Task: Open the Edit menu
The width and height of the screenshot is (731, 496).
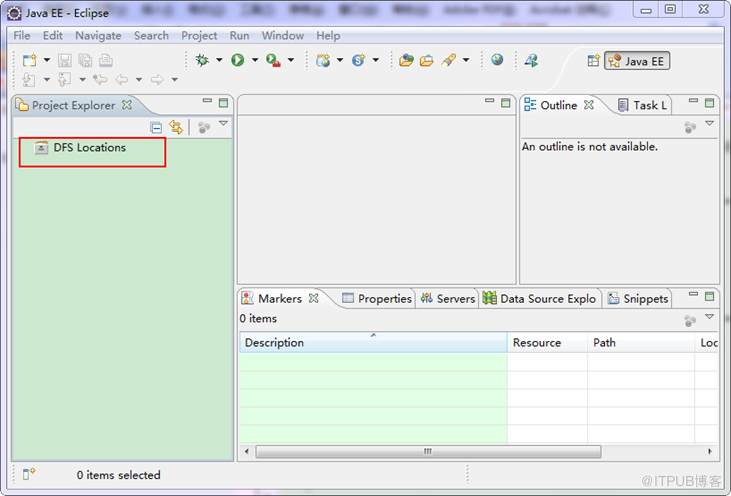Action: 53,35
